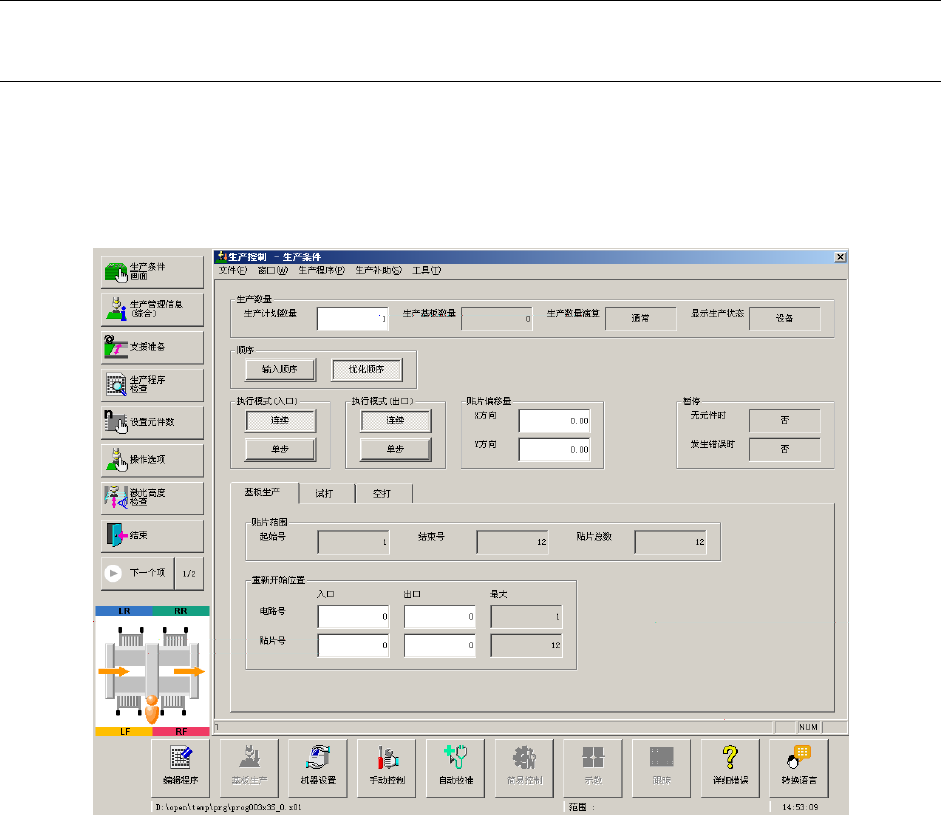This screenshot has height=815, width=941.
Task: Click the 简易控制 gear toolbar icon
Action: pos(524,768)
